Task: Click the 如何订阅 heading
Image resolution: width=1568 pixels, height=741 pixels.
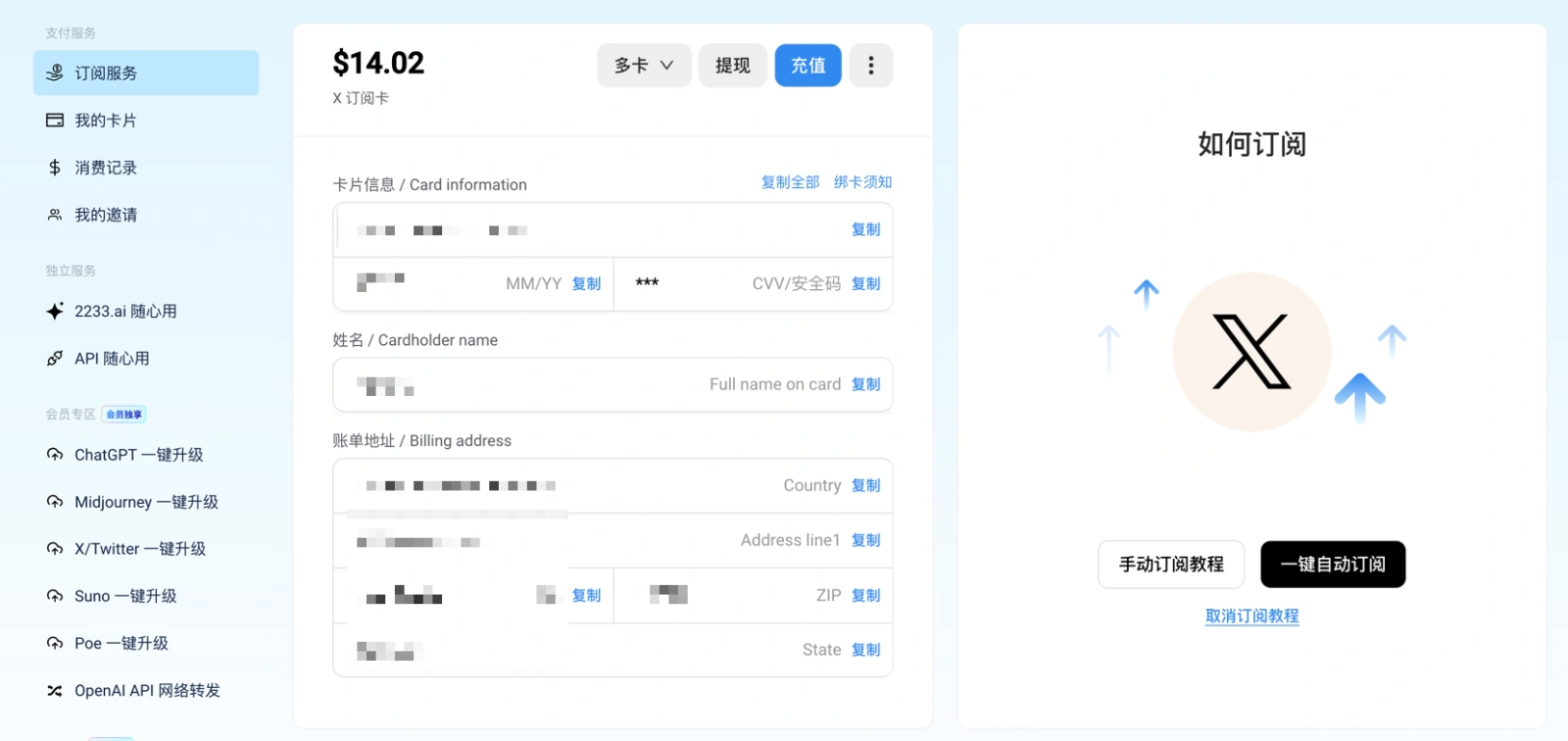Action: point(1251,144)
